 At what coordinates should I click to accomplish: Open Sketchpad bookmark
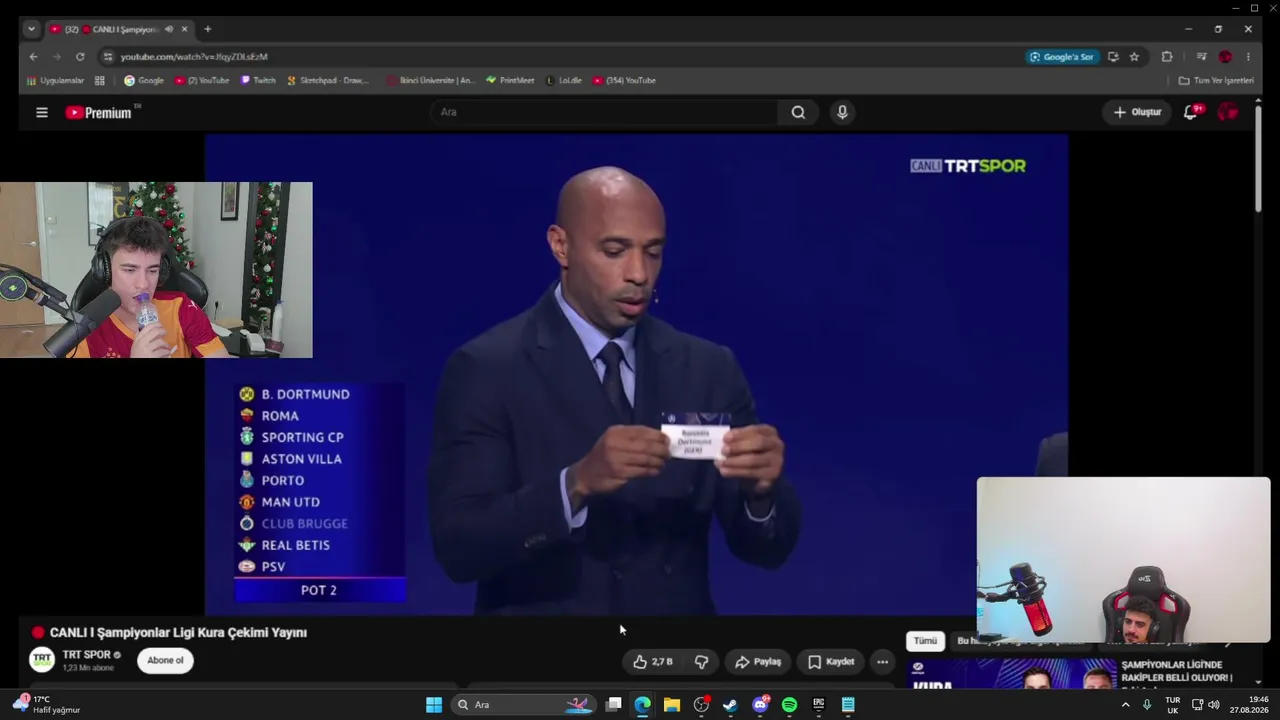coord(327,81)
